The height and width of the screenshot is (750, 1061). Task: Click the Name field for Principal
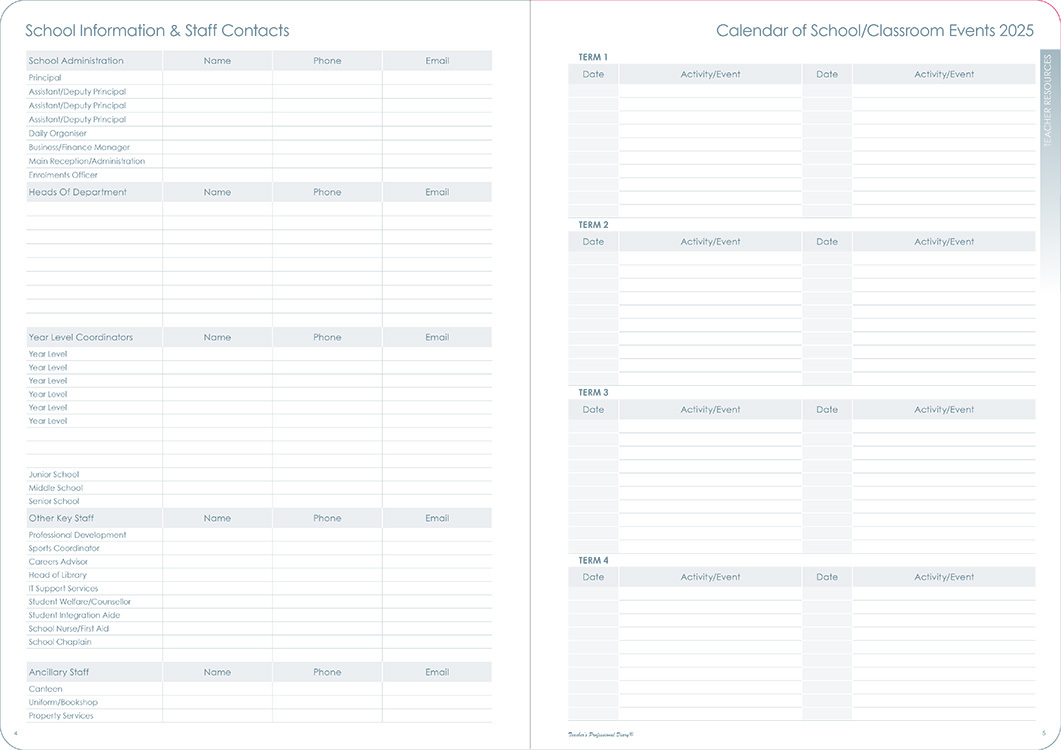coord(217,78)
